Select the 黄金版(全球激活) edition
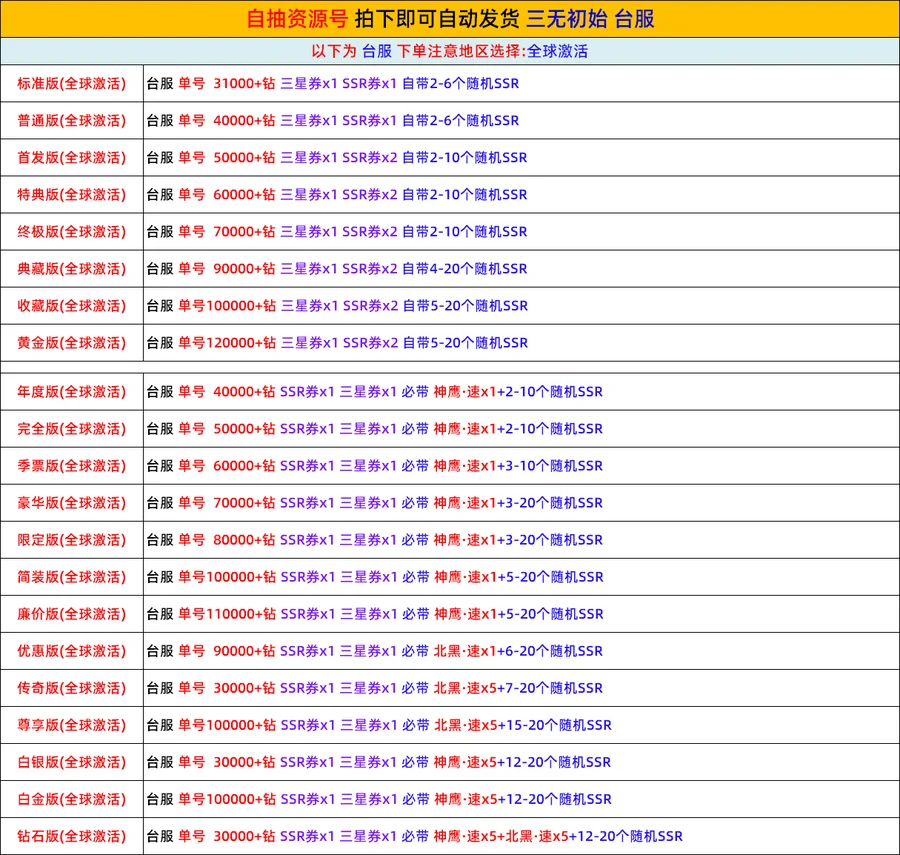Image resolution: width=900 pixels, height=855 pixels. point(72,343)
